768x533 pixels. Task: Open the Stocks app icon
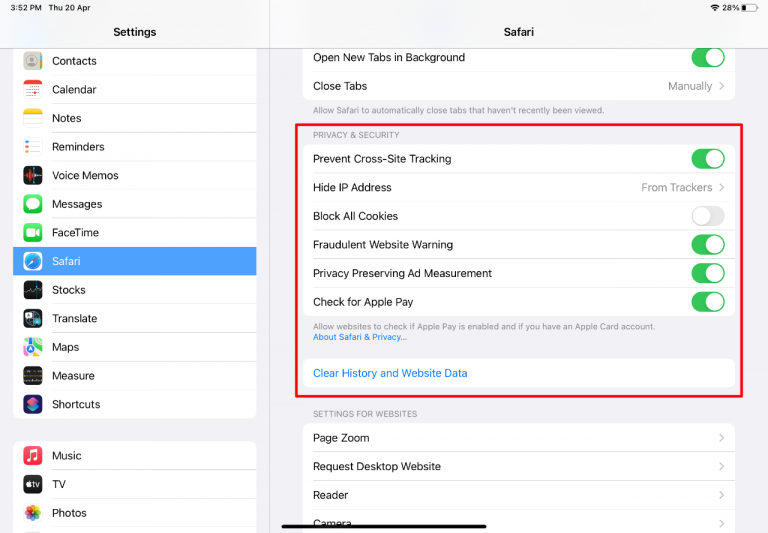point(33,290)
